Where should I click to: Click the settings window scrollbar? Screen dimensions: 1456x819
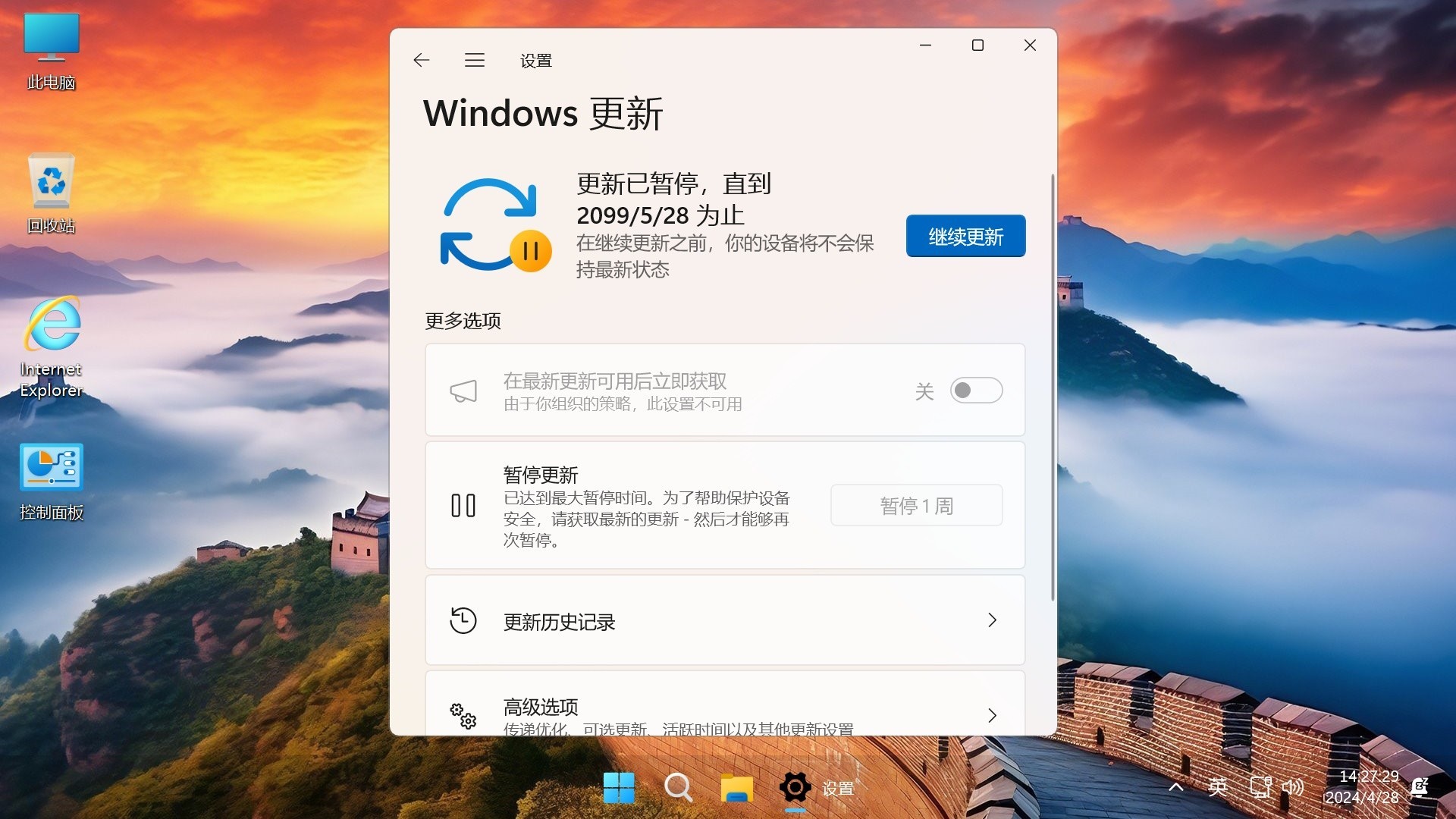point(1054,379)
